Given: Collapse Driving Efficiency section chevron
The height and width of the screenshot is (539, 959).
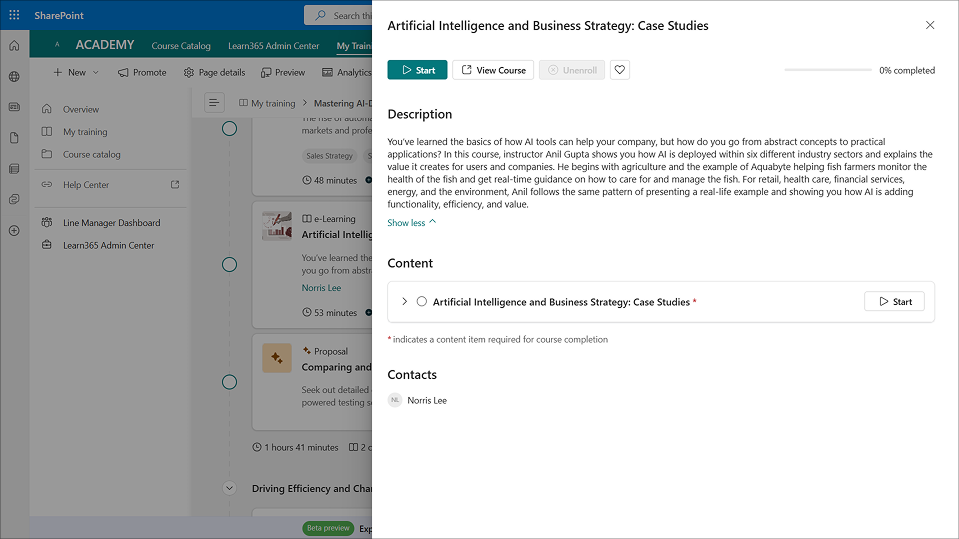Looking at the screenshot, I should (229, 489).
